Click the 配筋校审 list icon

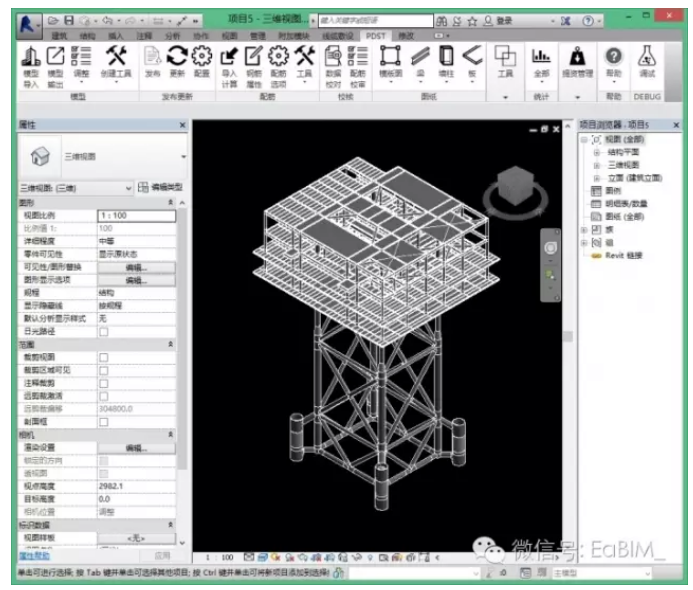pyautogui.click(x=358, y=56)
